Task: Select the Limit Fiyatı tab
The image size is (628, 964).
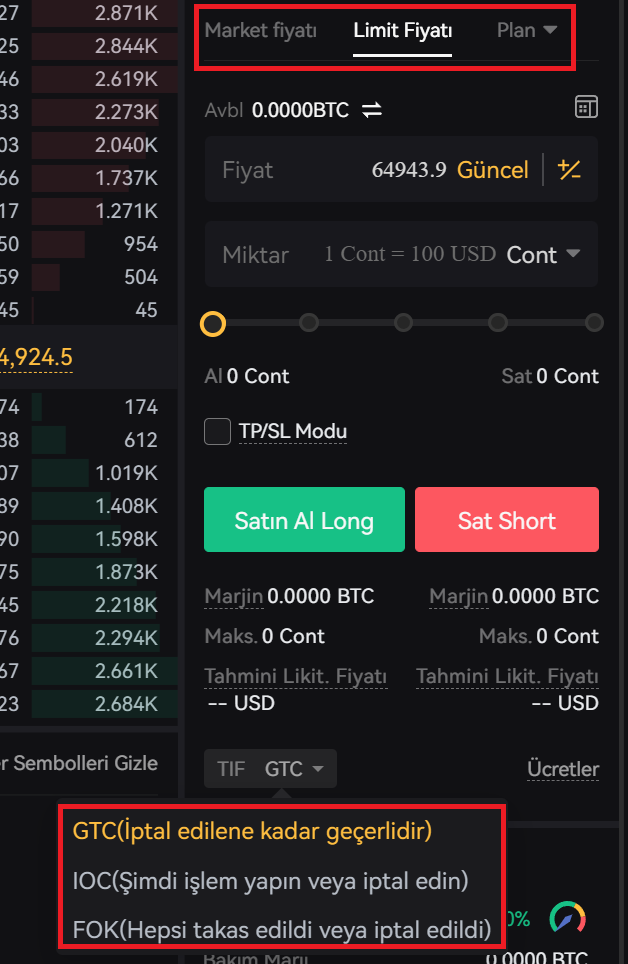Action: point(402,30)
